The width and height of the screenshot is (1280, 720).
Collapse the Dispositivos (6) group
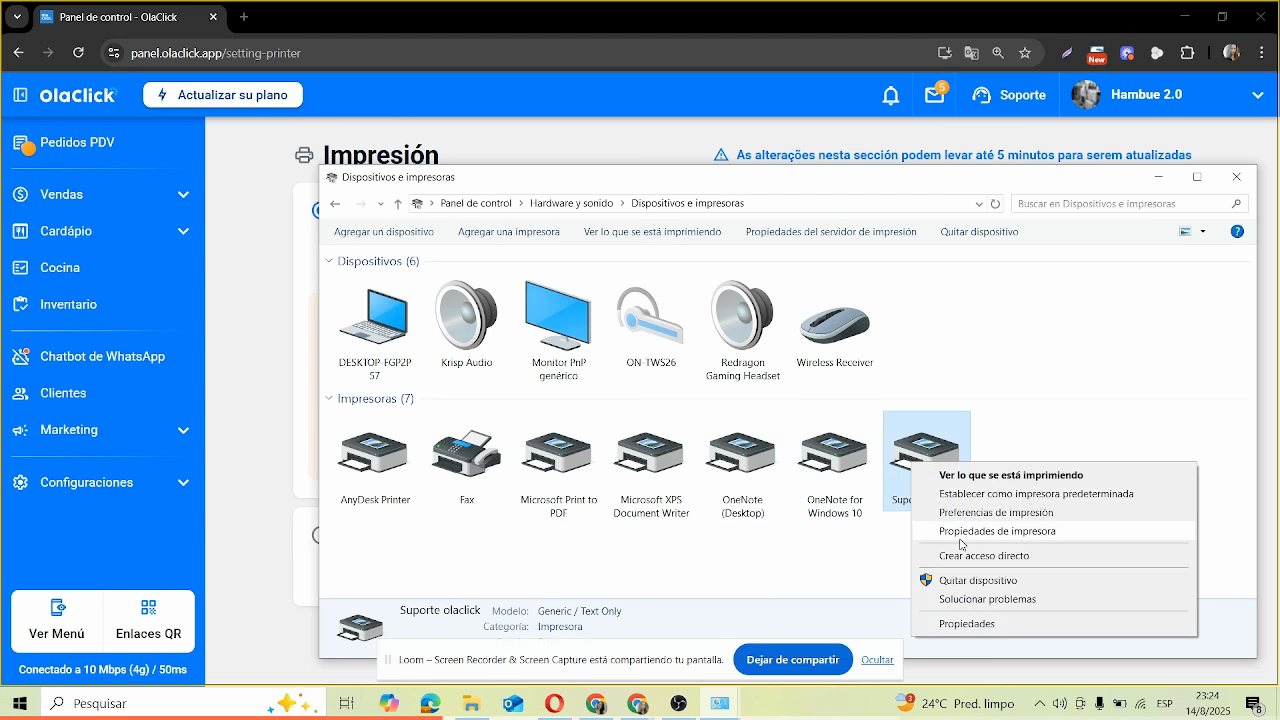click(328, 261)
